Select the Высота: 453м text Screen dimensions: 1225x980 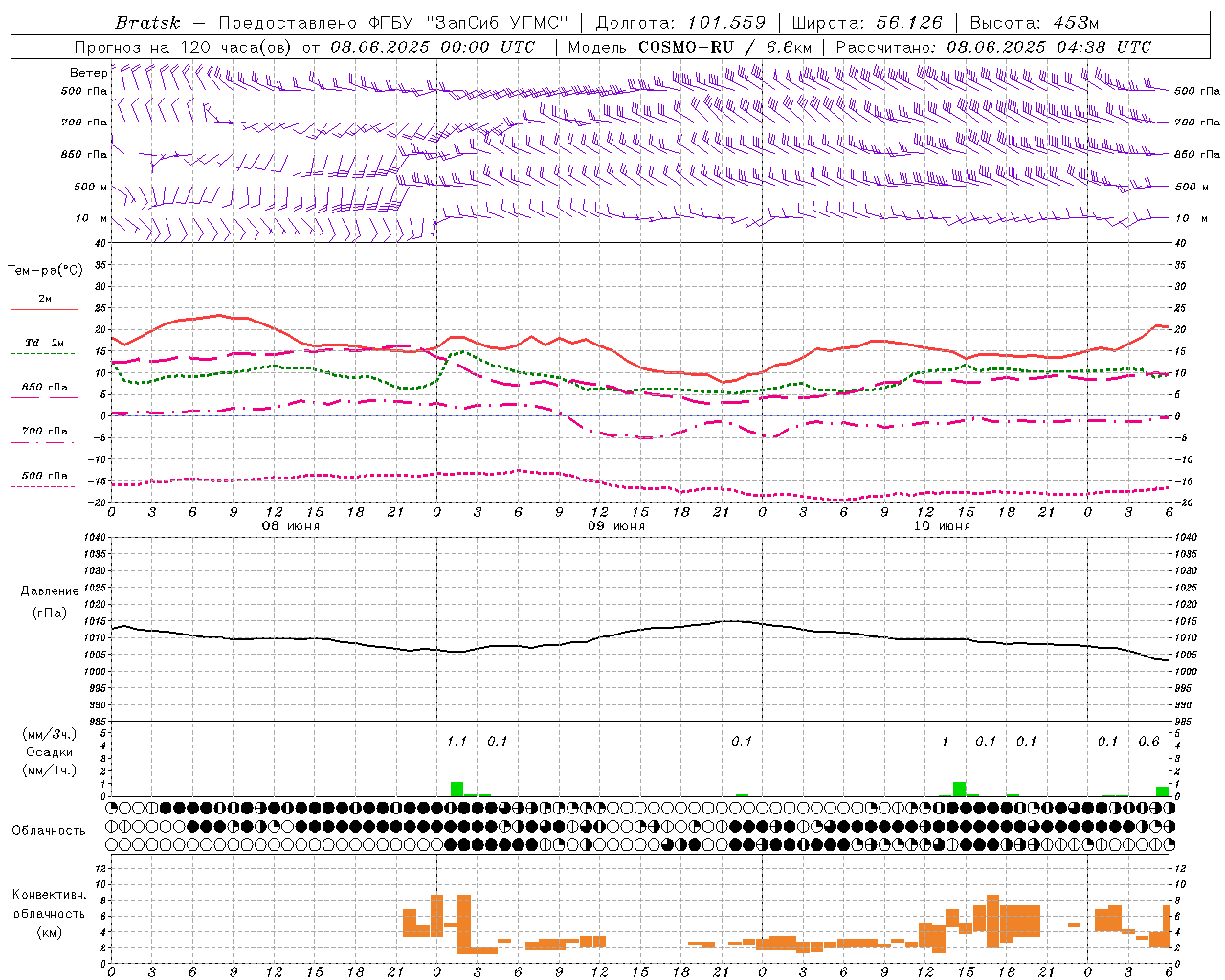1035,23
